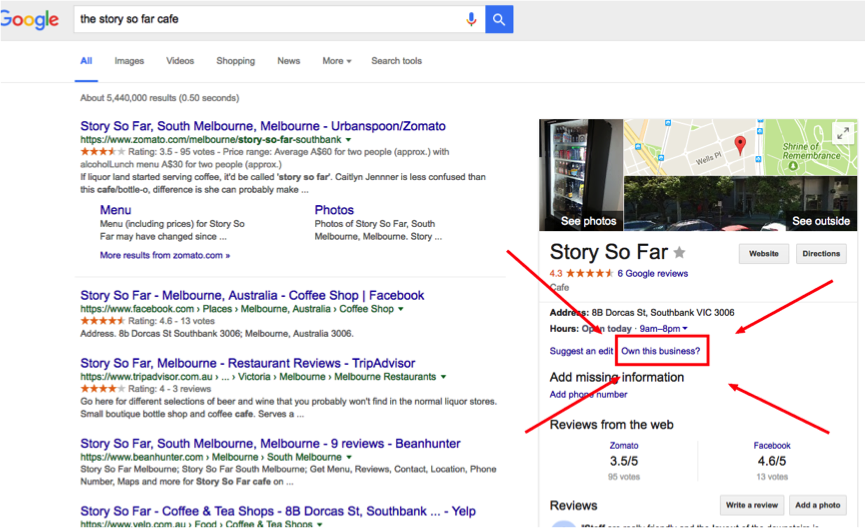Open the Zomato Menu sitelink

(115, 210)
